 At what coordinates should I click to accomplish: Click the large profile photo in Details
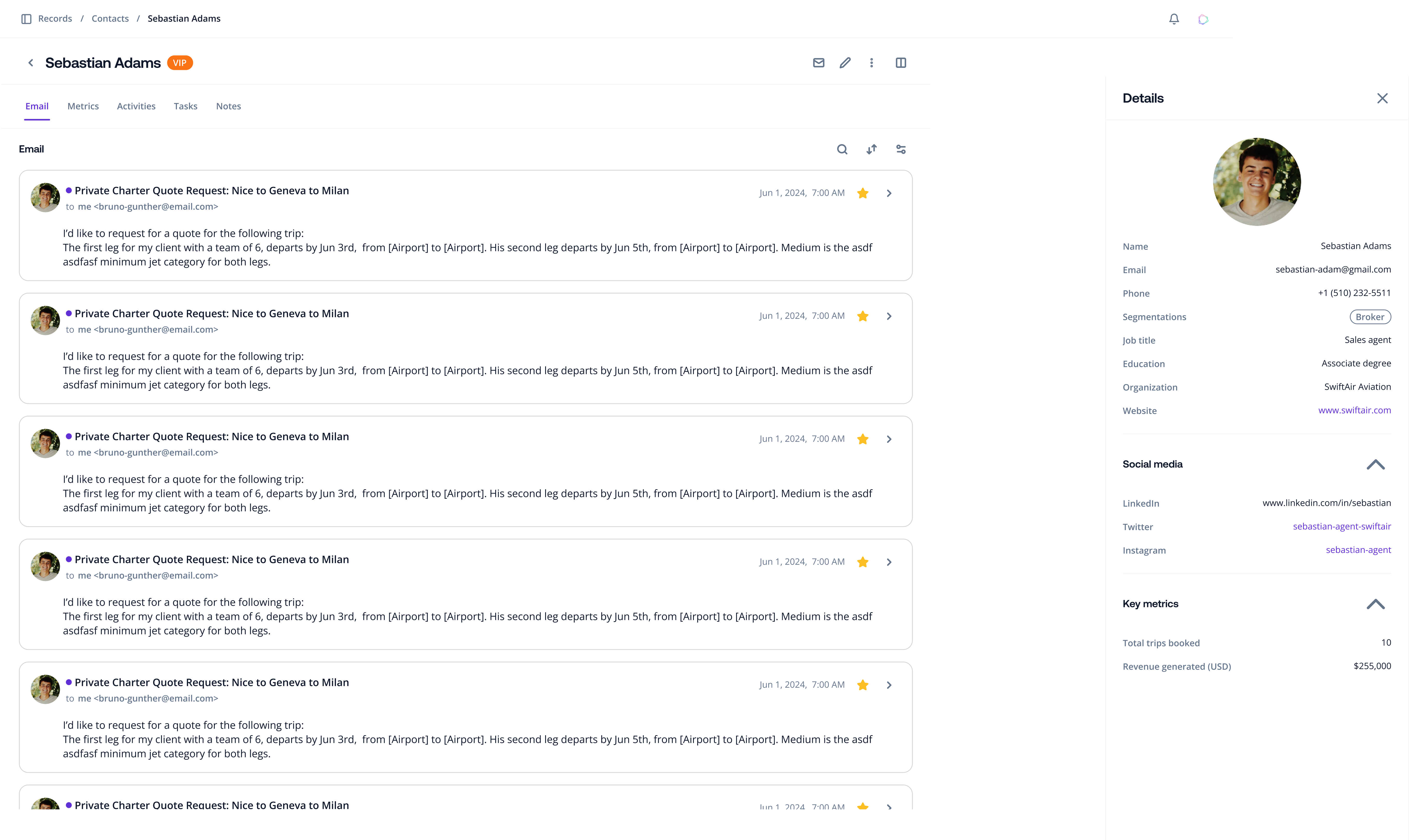tap(1257, 182)
